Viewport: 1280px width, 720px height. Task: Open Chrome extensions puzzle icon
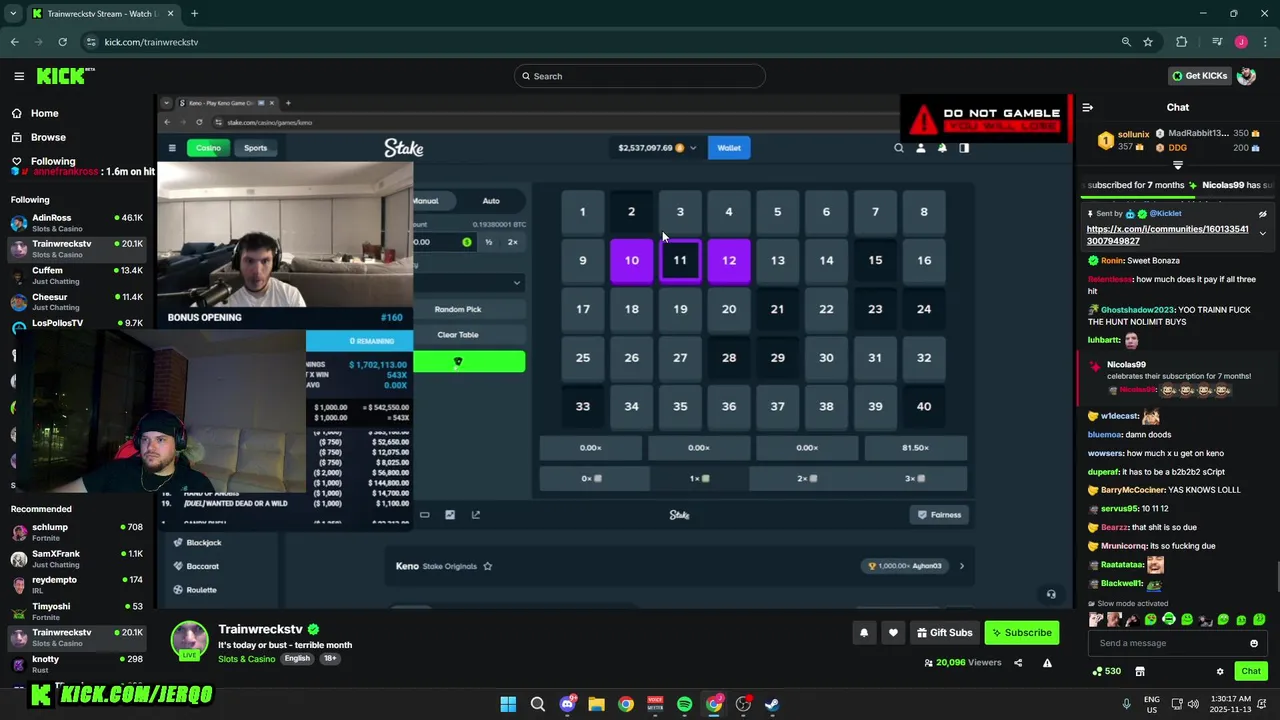(x=1182, y=42)
